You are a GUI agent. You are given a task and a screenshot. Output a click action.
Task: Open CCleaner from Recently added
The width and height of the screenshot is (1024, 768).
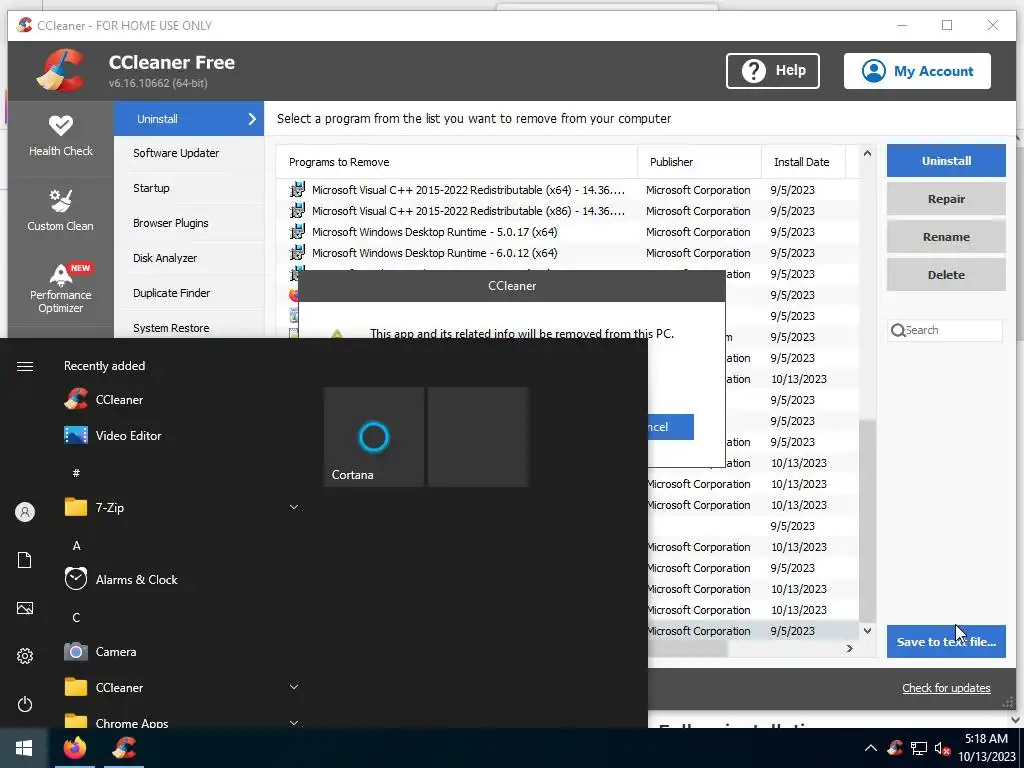click(x=118, y=400)
